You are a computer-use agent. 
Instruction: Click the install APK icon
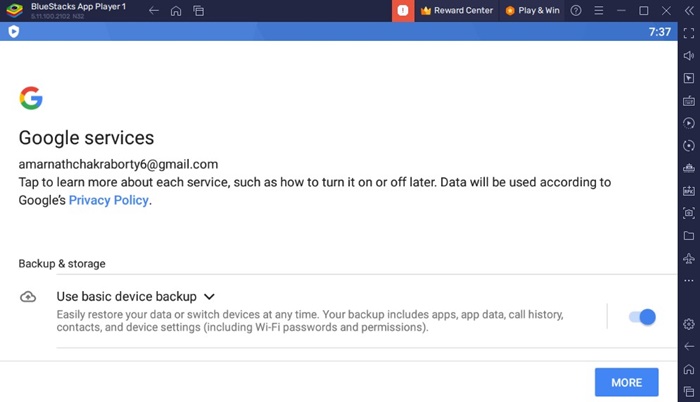point(689,191)
